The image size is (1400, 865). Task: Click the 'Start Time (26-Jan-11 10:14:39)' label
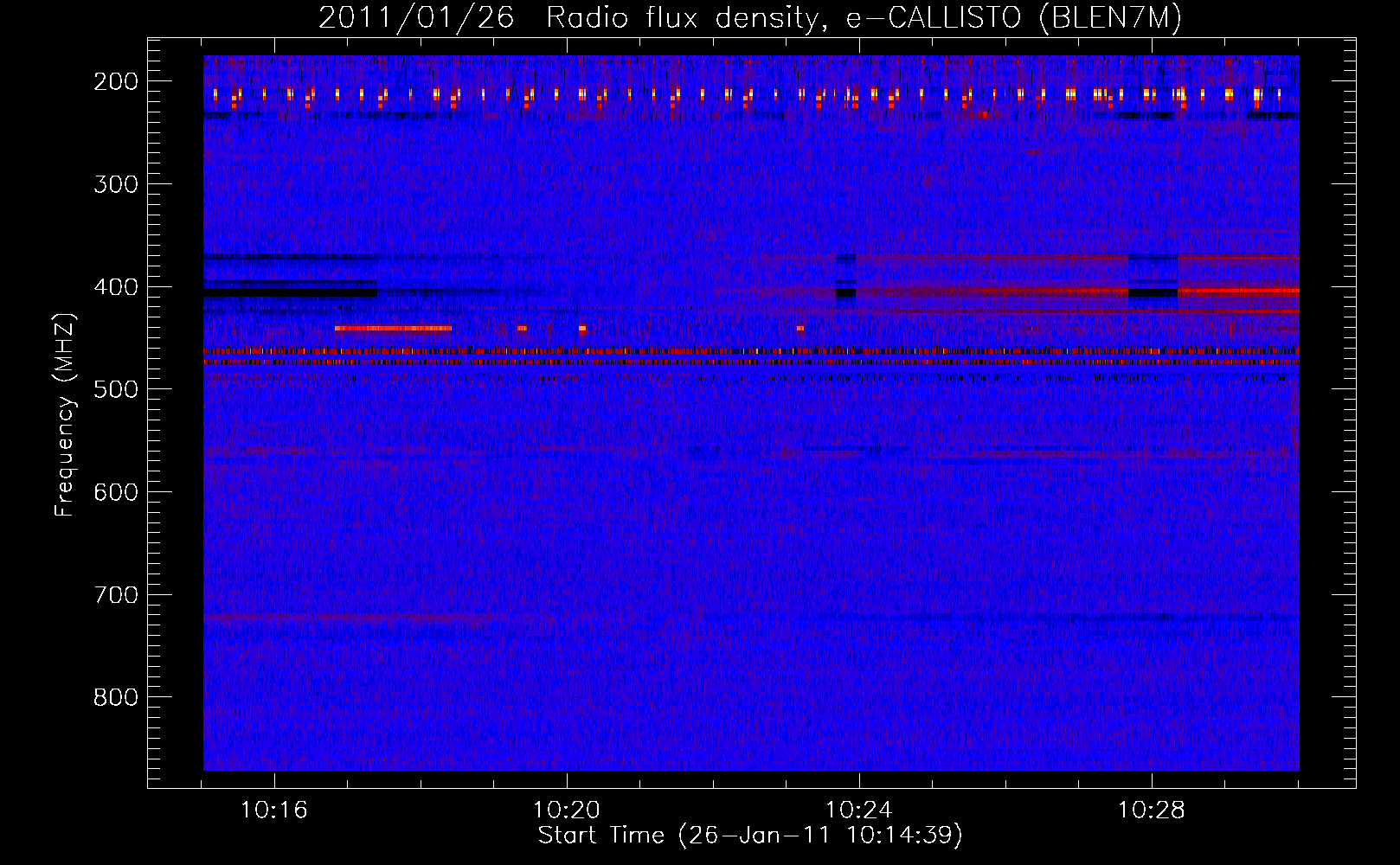point(750,836)
